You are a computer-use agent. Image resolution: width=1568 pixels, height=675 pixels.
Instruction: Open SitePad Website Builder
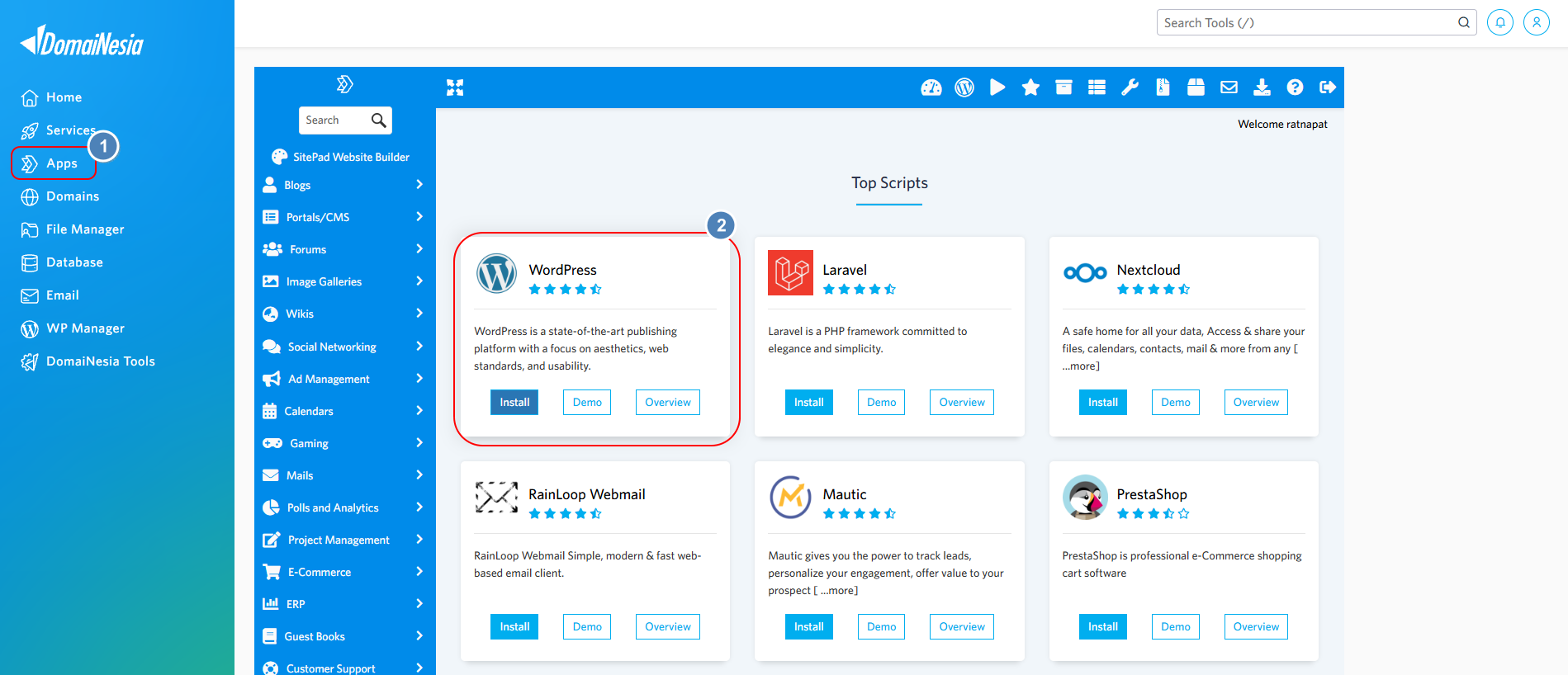coord(340,157)
